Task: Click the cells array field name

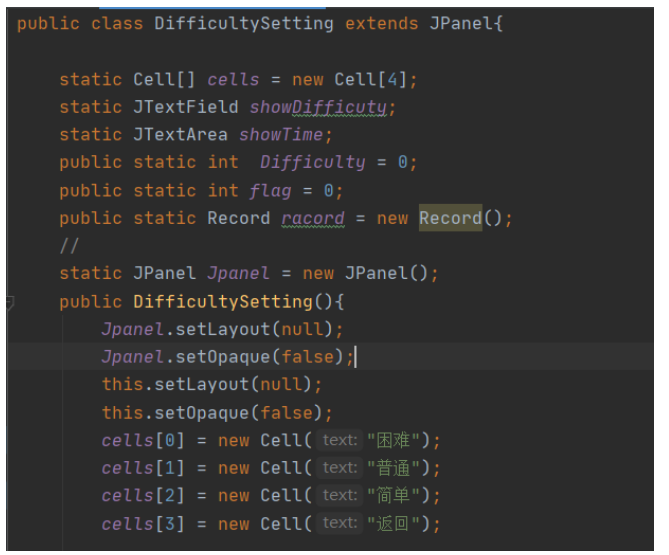Action: (233, 80)
